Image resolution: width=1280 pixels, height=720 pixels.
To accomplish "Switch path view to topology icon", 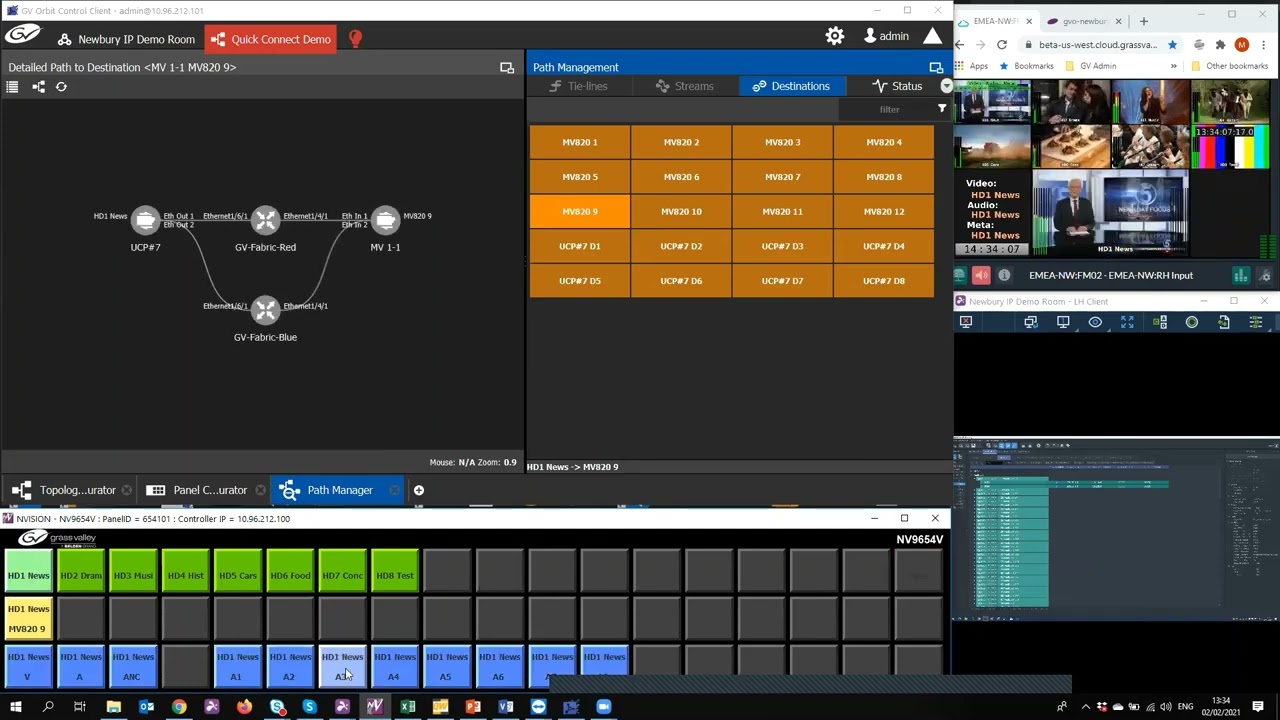I will (38, 87).
